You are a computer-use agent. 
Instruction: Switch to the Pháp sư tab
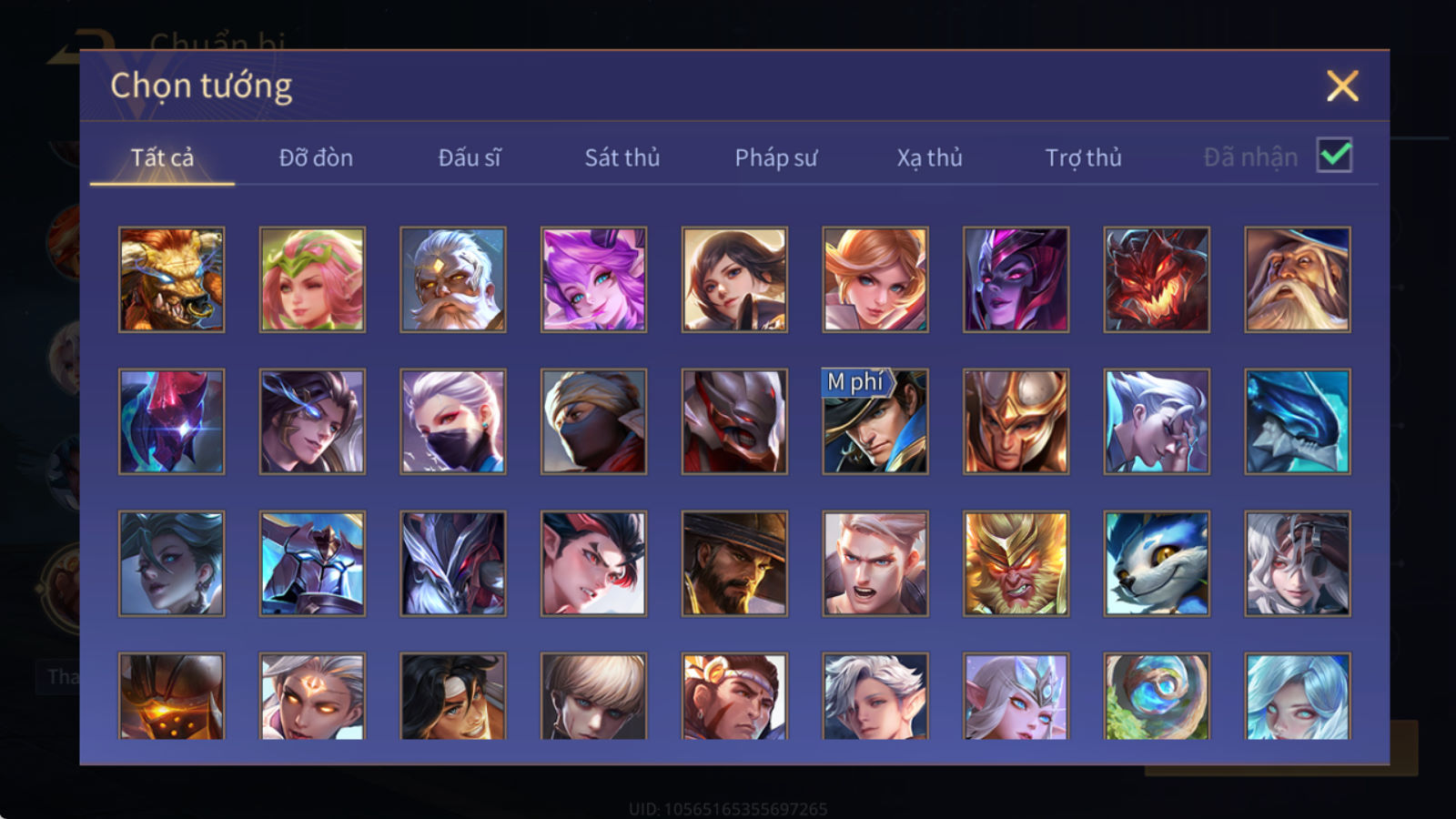(775, 157)
